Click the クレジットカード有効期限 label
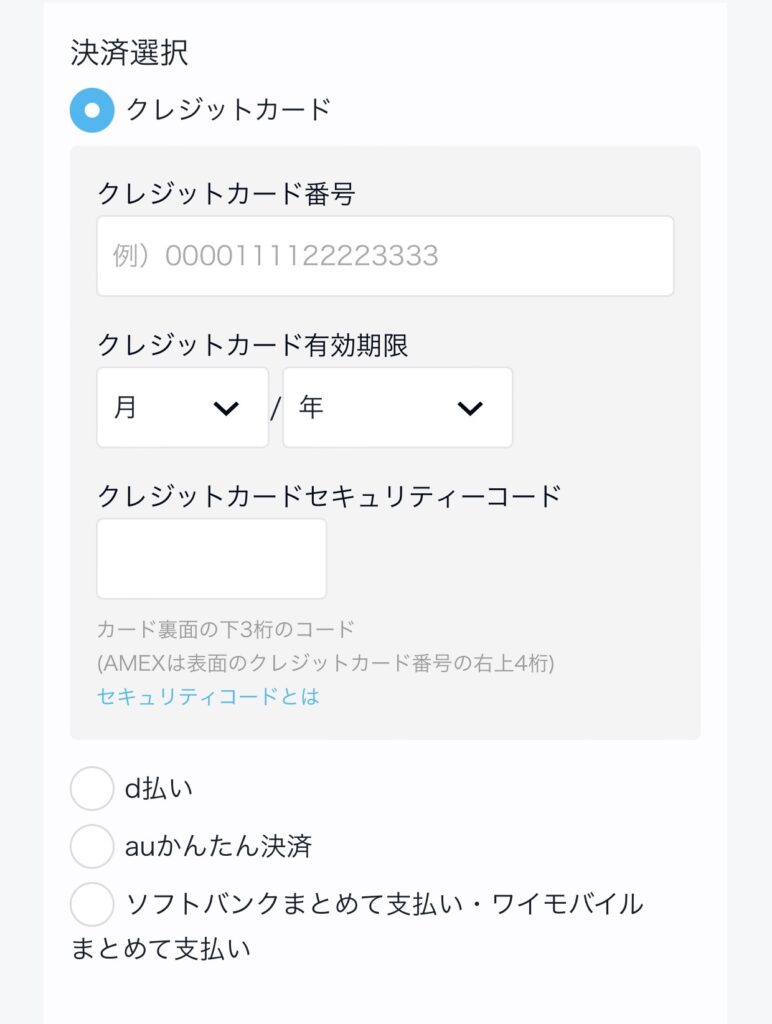 (252, 345)
